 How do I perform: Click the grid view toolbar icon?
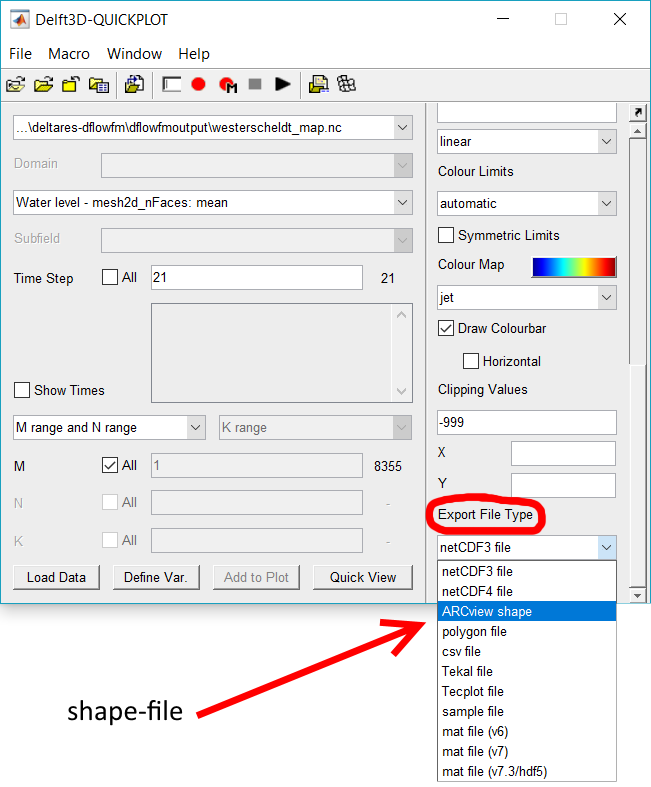[x=346, y=85]
